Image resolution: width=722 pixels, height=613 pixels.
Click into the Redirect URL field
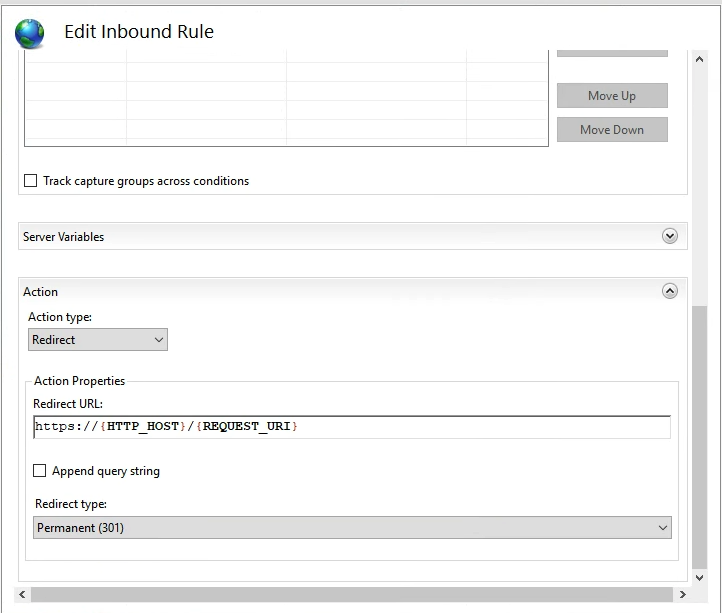pos(352,427)
